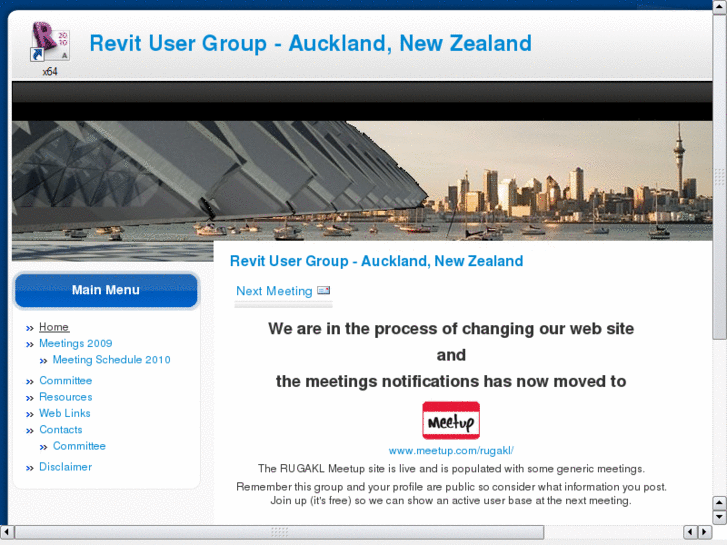727x545 pixels.
Task: Click text 'Join up (it's free)'
Action: [311, 500]
